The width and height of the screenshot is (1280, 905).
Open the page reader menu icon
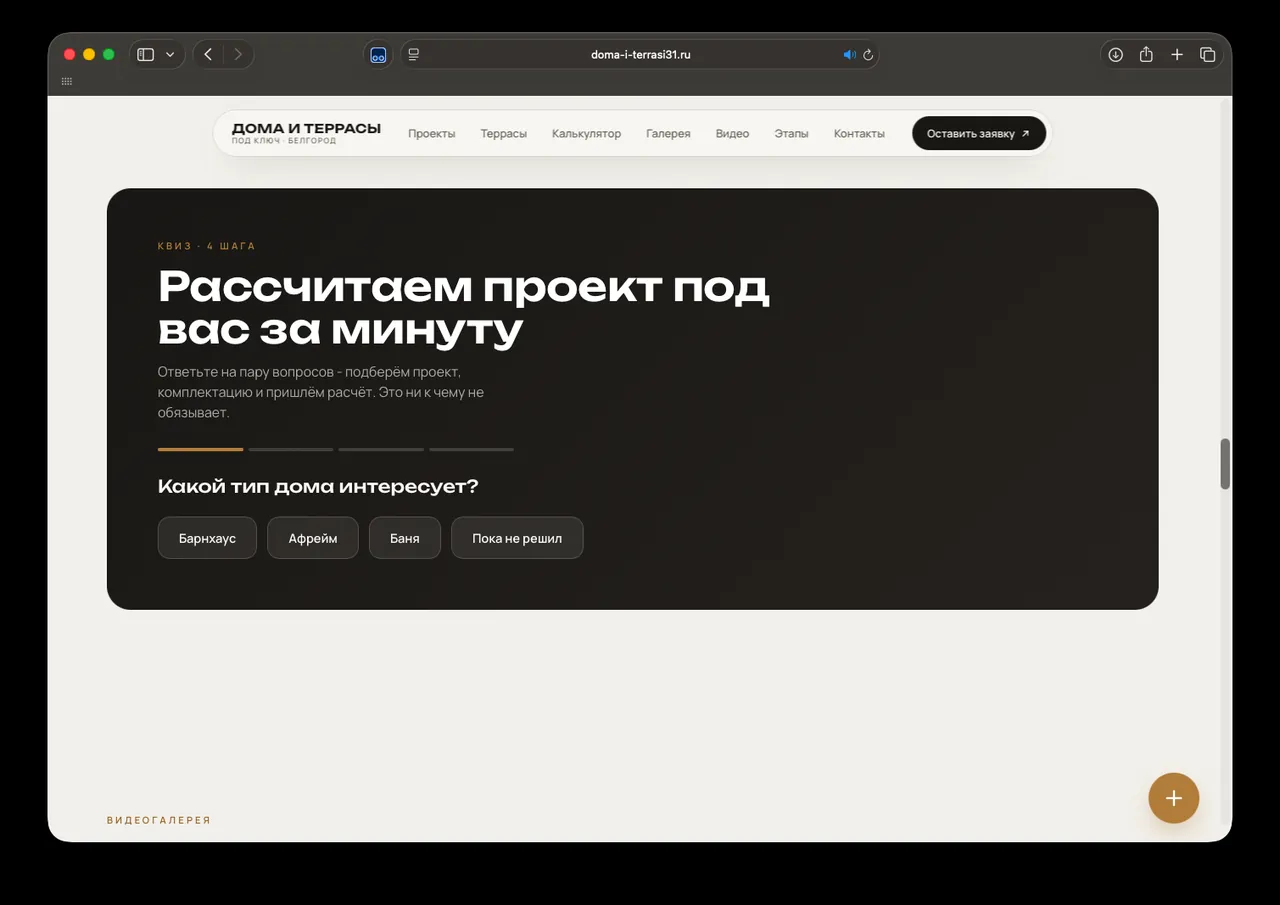[414, 55]
